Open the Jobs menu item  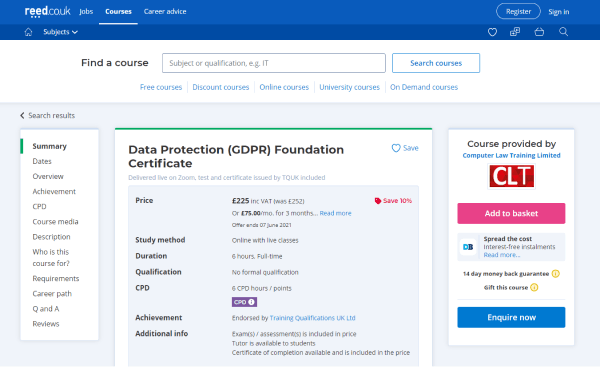(86, 11)
